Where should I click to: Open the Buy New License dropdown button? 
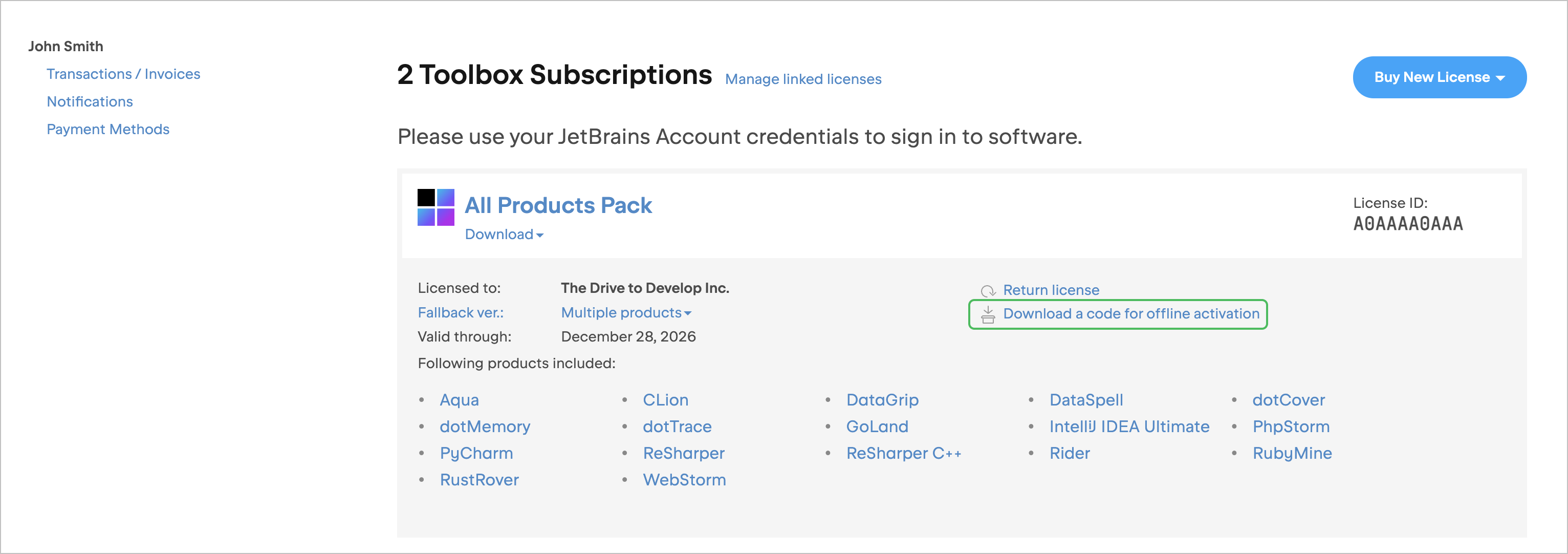[1439, 77]
